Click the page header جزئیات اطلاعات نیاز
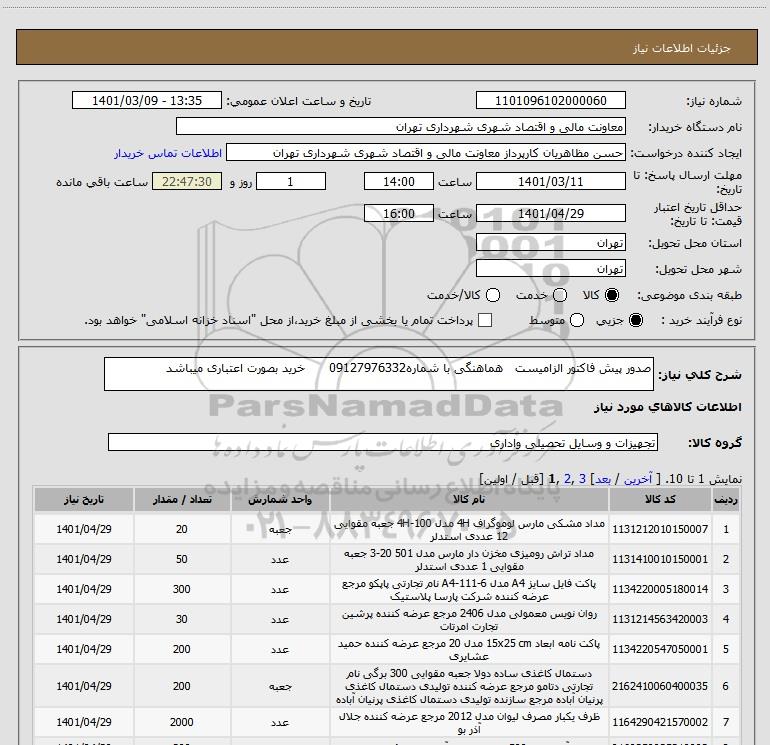This screenshot has height=745, width=770. coord(682,48)
